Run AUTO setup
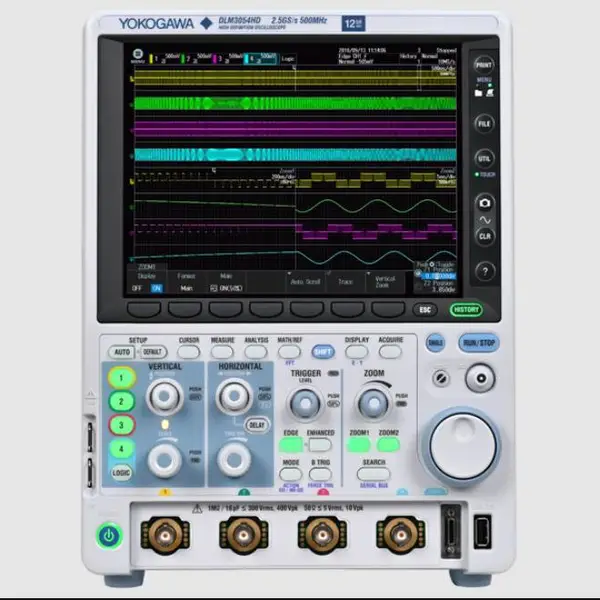Screen dimensions: 600x600 pos(122,352)
